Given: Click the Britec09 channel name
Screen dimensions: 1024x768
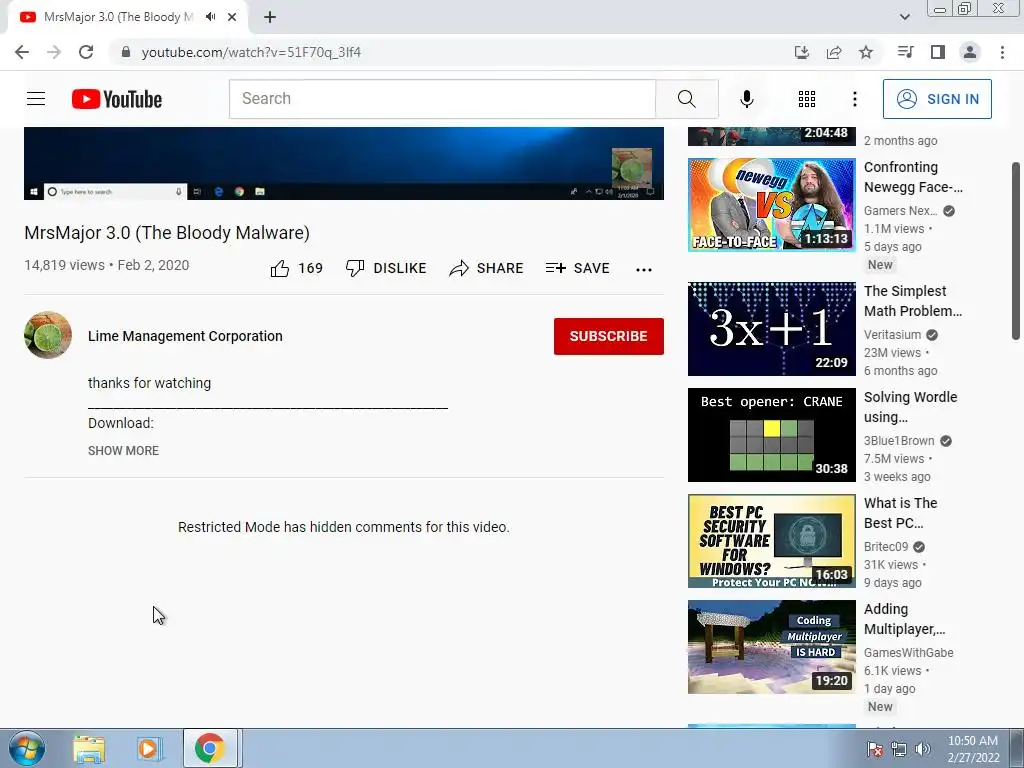Looking at the screenshot, I should click(x=886, y=547).
